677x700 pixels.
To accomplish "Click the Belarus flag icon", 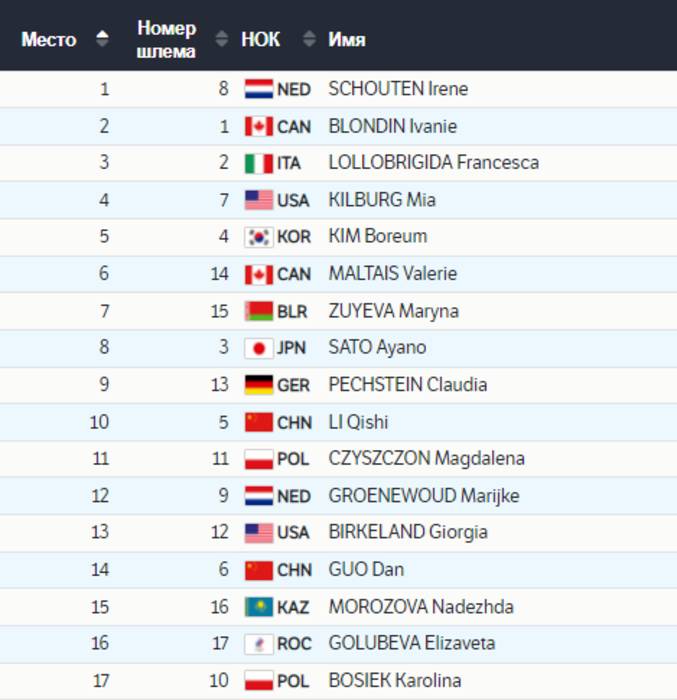I will [259, 311].
